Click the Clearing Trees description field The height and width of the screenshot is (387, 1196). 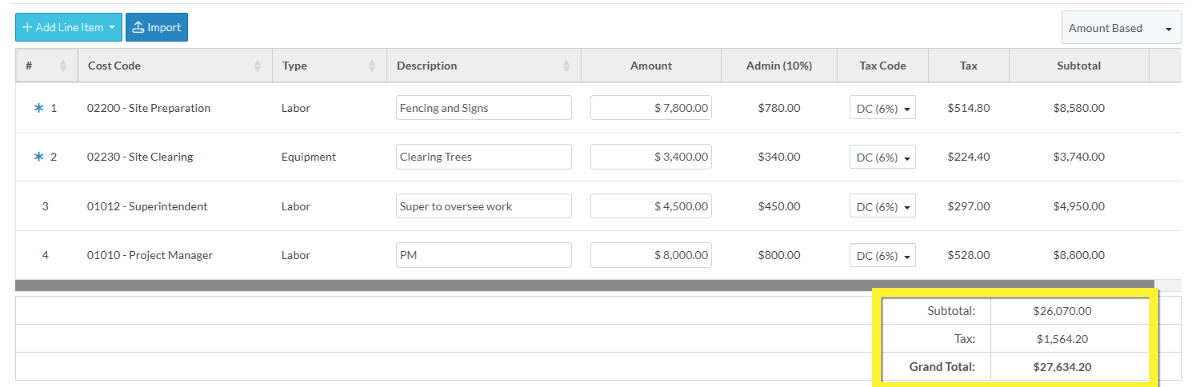click(484, 156)
